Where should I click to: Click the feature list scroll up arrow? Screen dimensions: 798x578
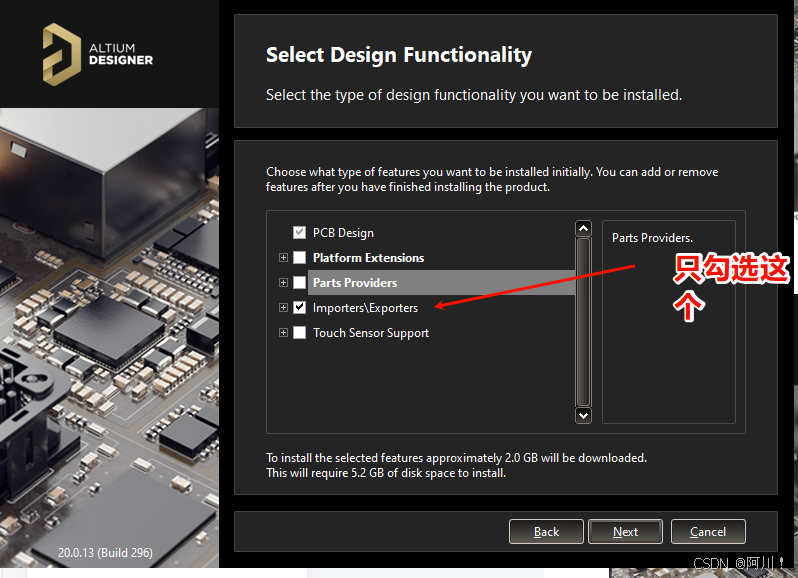(x=583, y=228)
